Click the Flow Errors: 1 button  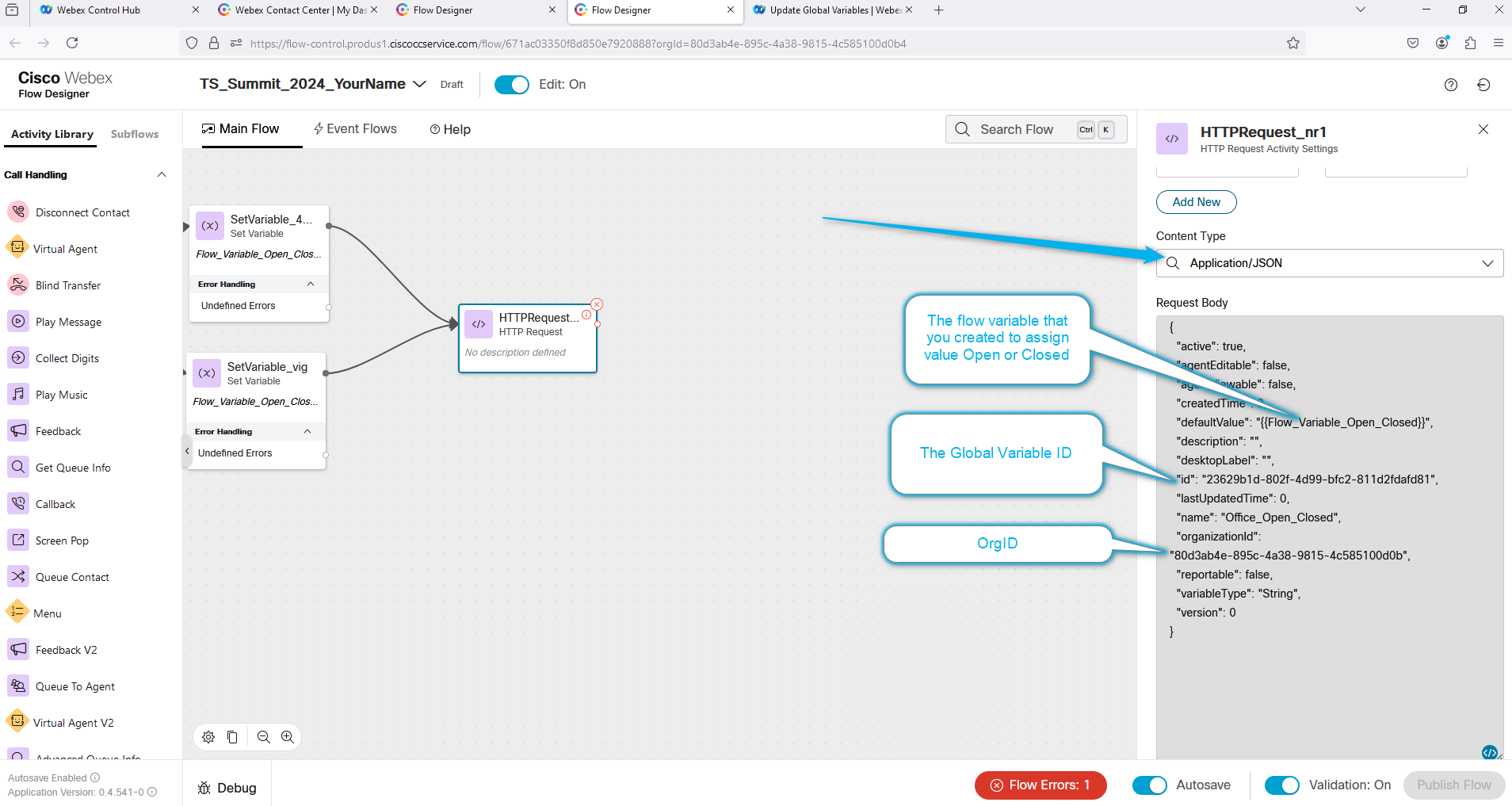coord(1040,785)
